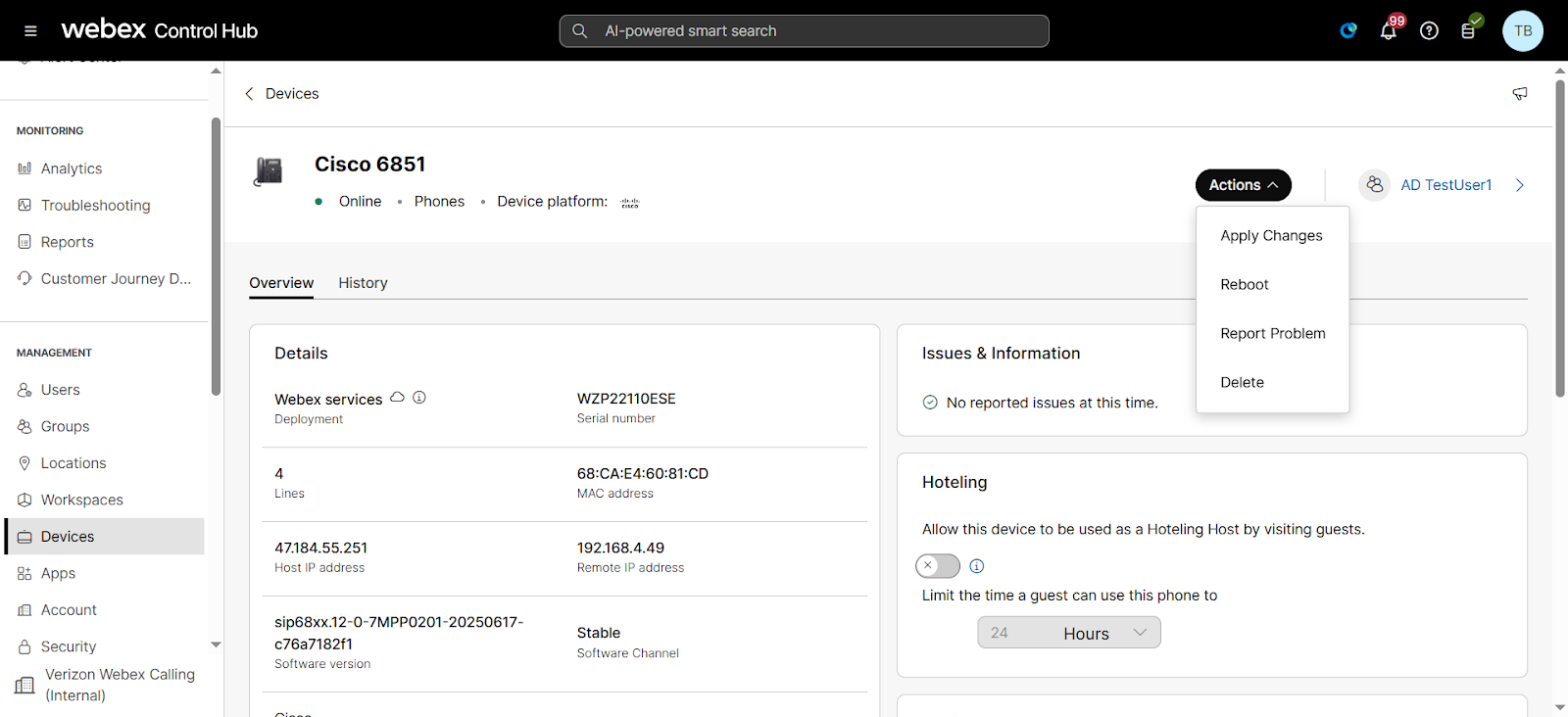The width and height of the screenshot is (1568, 717).
Task: Choose Delete from Actions menu
Action: coord(1272,383)
